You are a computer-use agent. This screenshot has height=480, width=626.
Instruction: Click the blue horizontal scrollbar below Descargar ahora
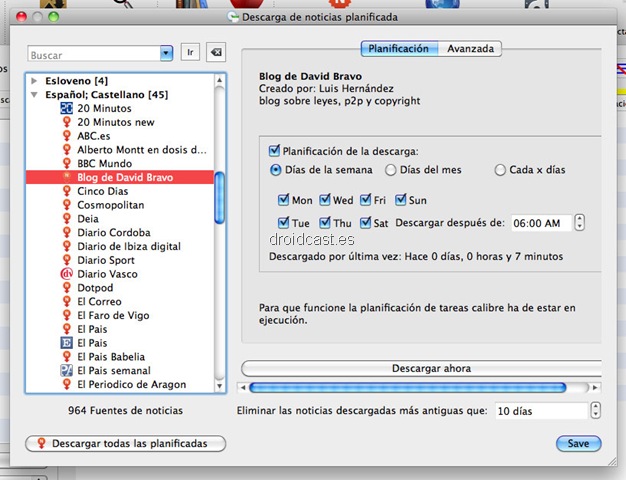[420, 387]
